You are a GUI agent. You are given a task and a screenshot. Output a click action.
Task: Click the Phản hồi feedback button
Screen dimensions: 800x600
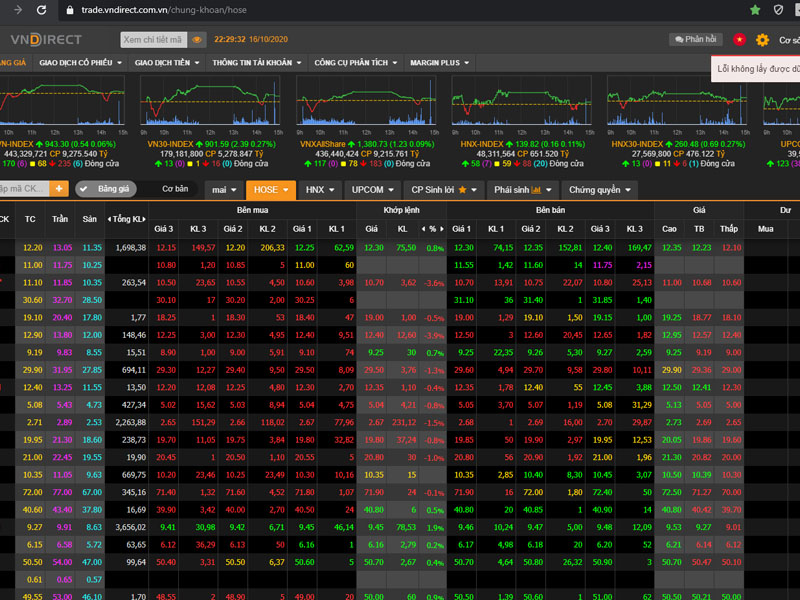pos(695,39)
